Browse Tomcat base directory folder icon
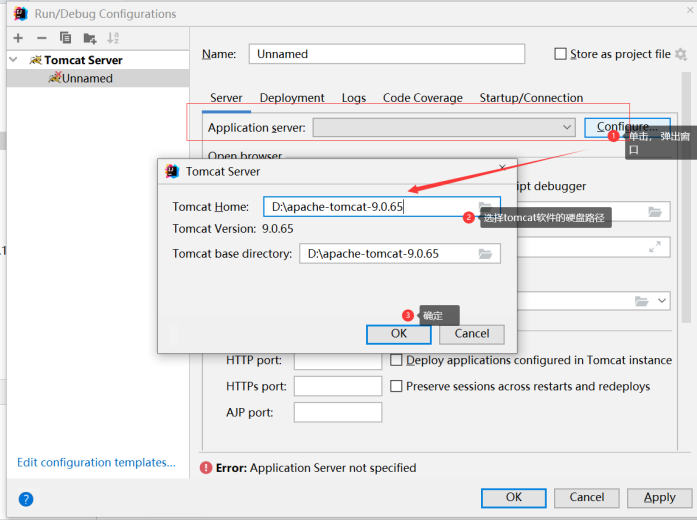 [x=485, y=254]
